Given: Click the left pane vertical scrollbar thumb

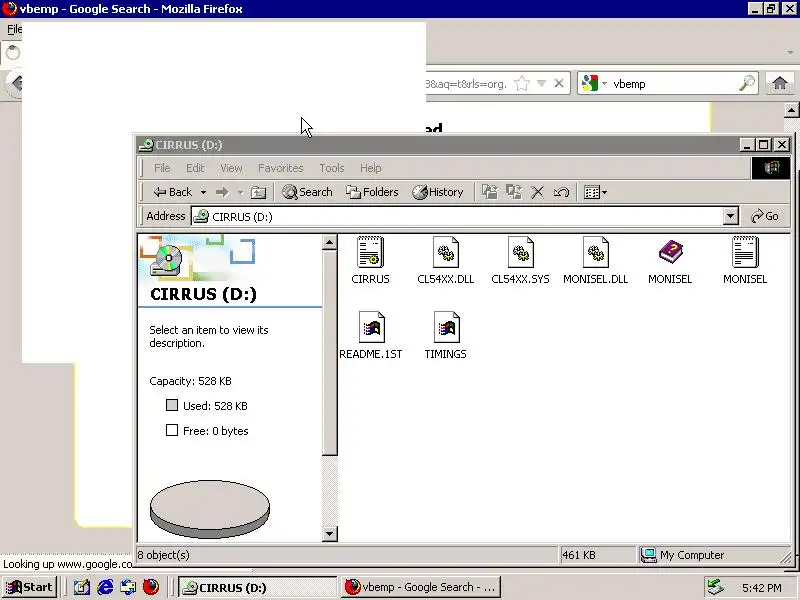Looking at the screenshot, I should (330, 353).
